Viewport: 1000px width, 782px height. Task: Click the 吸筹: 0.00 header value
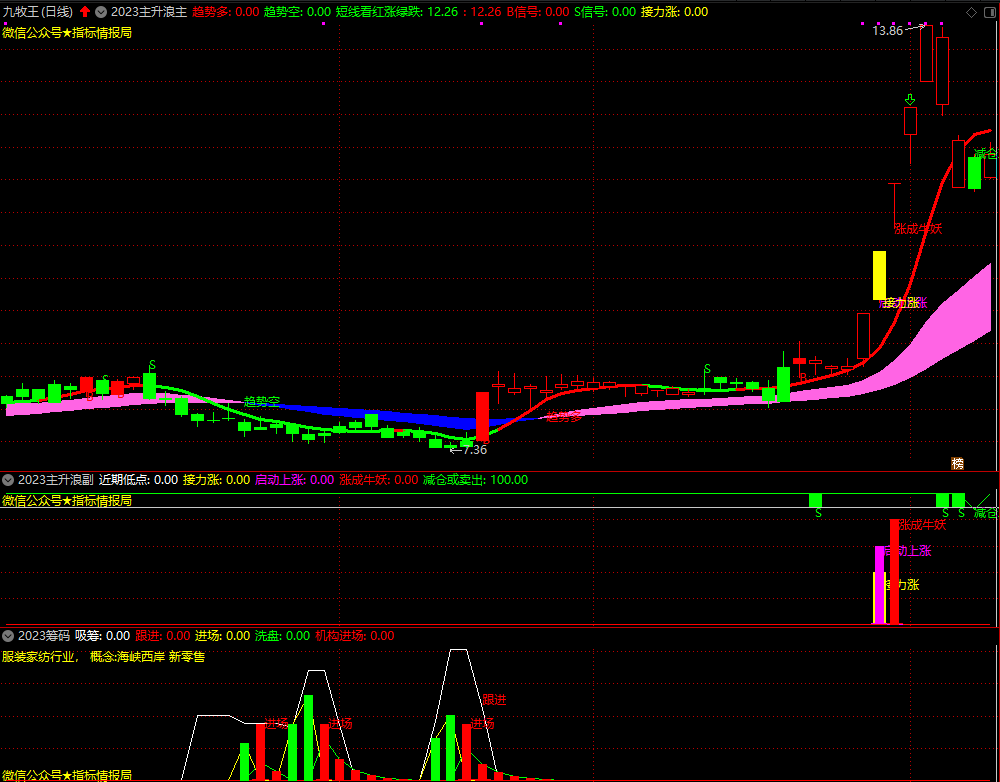point(102,636)
